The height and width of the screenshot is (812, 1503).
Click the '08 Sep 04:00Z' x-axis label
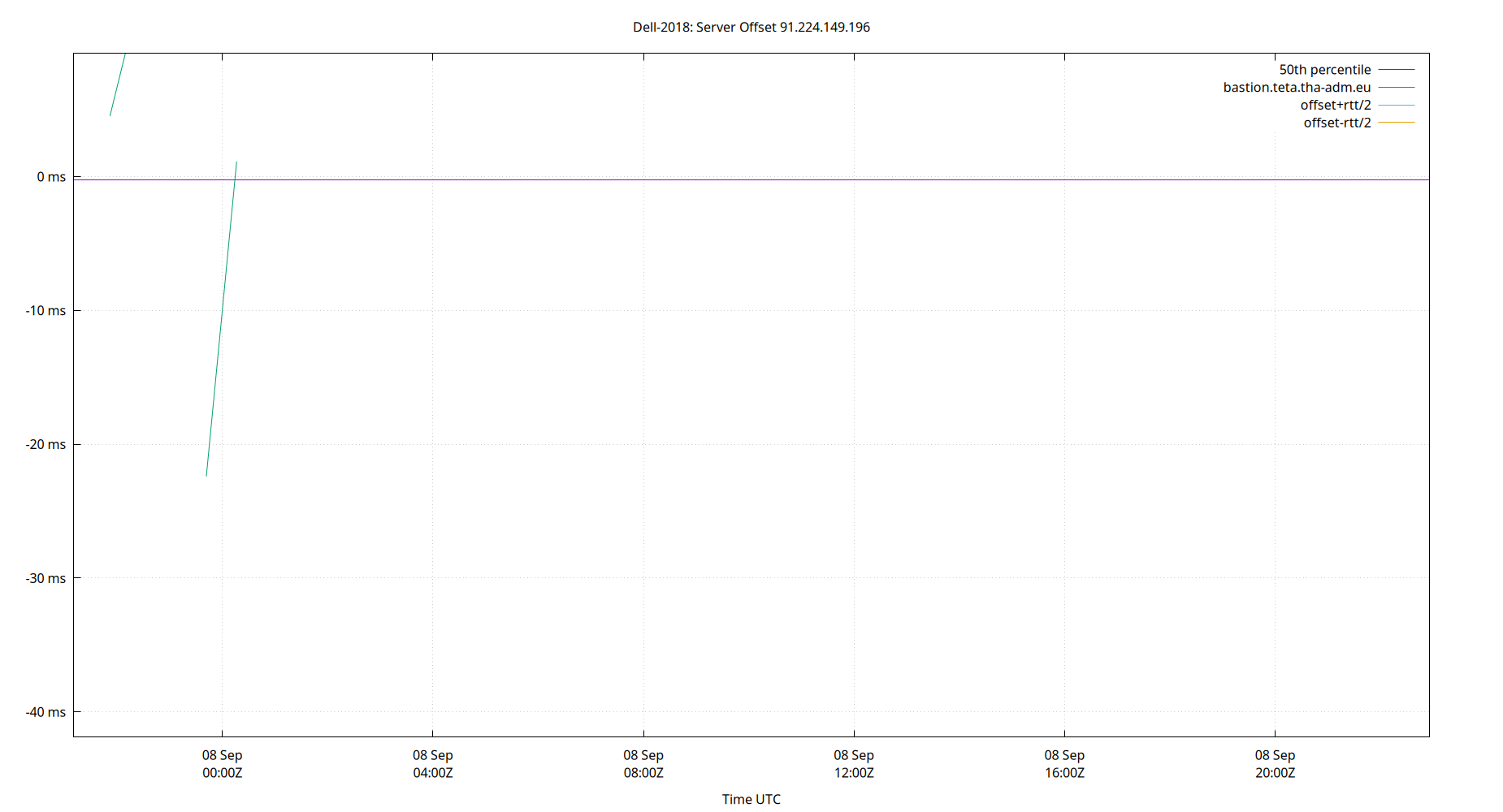pyautogui.click(x=433, y=764)
